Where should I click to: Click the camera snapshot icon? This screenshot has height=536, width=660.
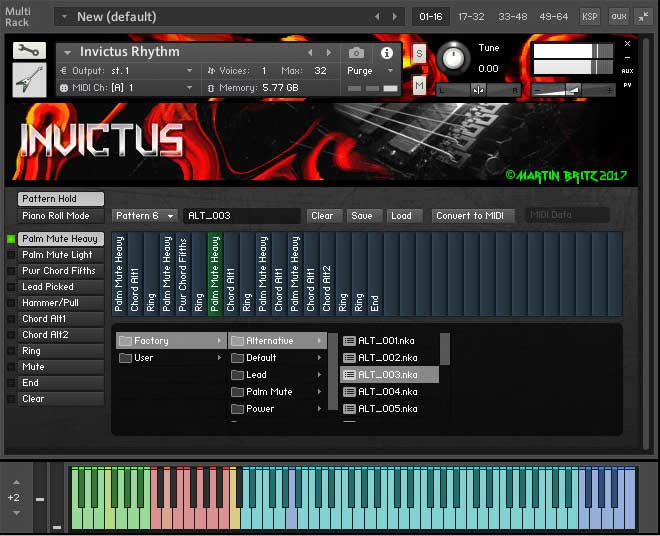click(x=356, y=52)
